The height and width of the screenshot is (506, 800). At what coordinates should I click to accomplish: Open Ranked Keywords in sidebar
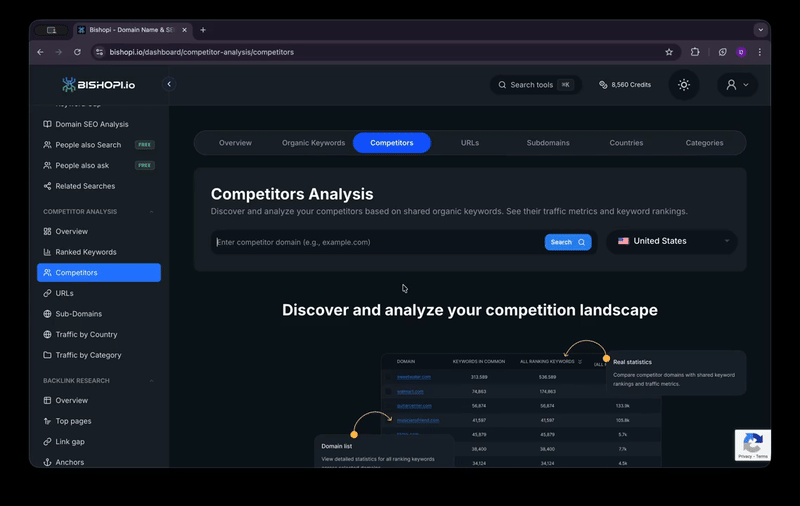pyautogui.click(x=86, y=252)
